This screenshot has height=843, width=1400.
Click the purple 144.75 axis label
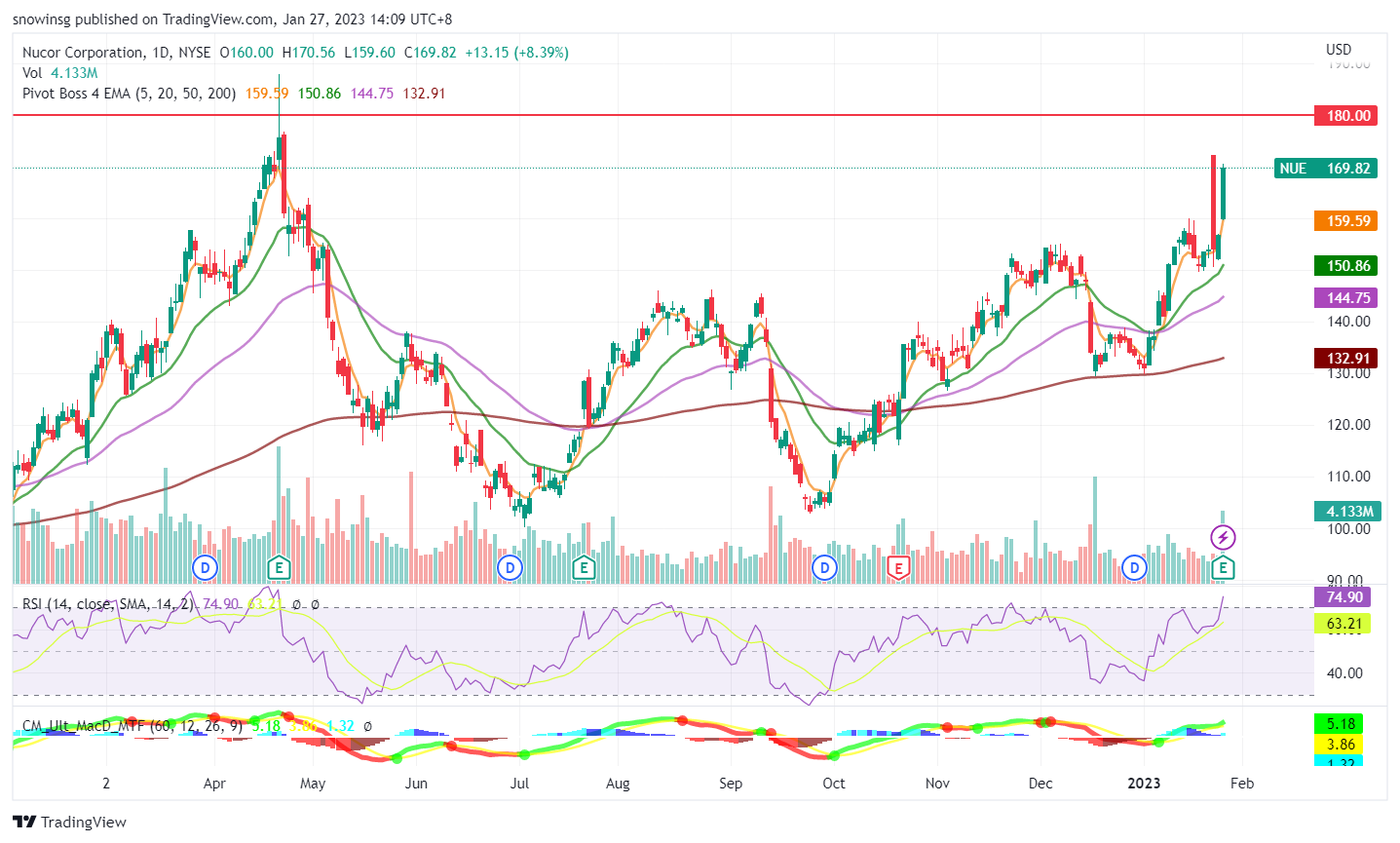(x=1345, y=297)
